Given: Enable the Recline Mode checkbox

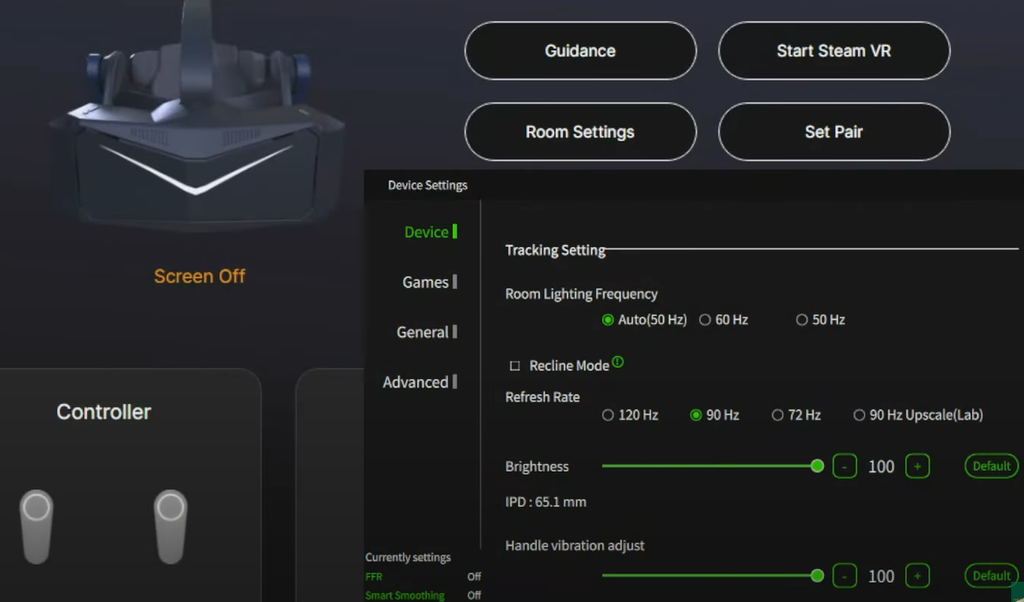Looking at the screenshot, I should (x=515, y=366).
